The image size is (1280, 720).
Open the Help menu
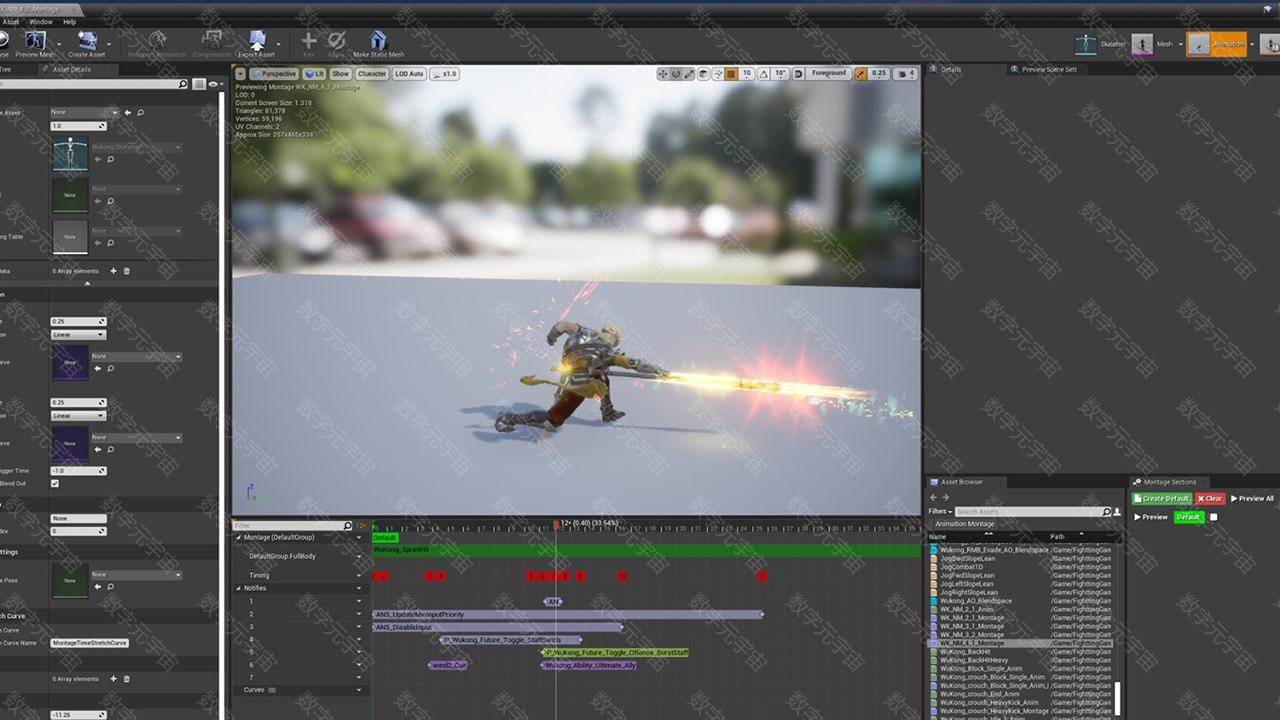pos(70,21)
